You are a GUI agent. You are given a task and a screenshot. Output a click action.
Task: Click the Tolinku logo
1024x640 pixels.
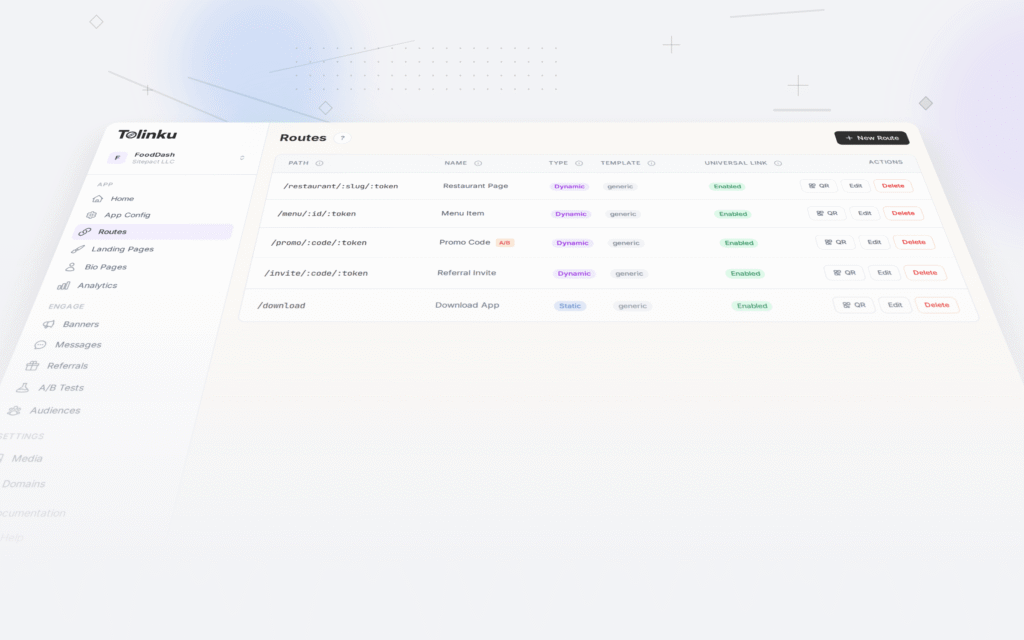(148, 135)
